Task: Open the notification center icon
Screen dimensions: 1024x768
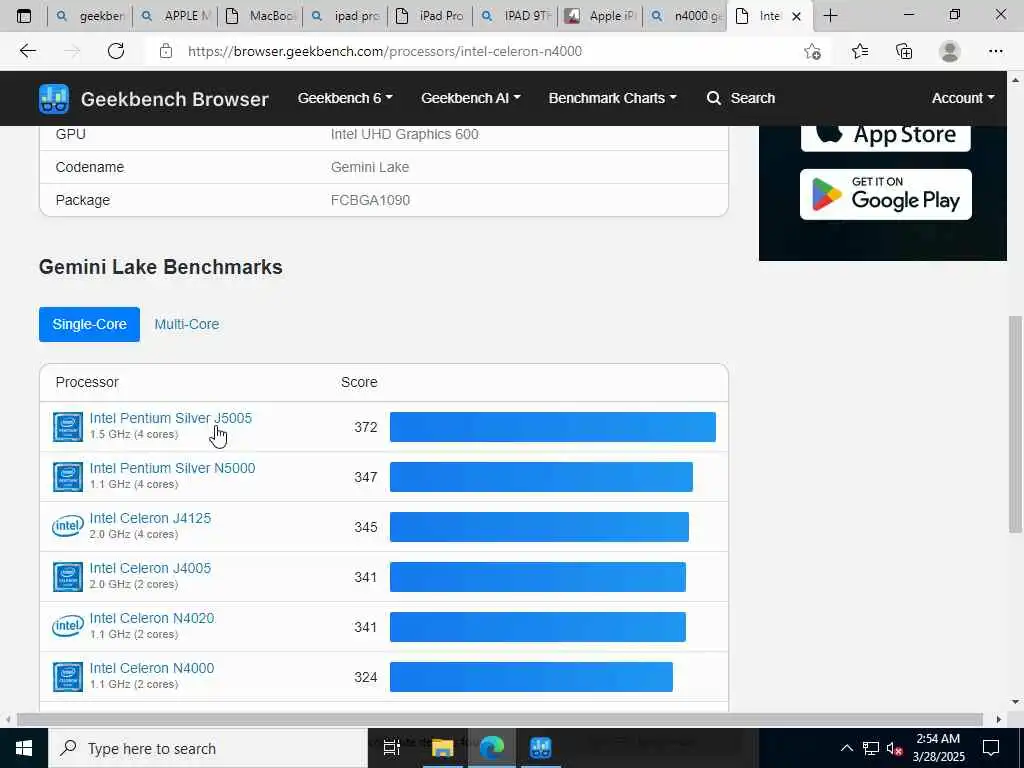Action: 991,748
